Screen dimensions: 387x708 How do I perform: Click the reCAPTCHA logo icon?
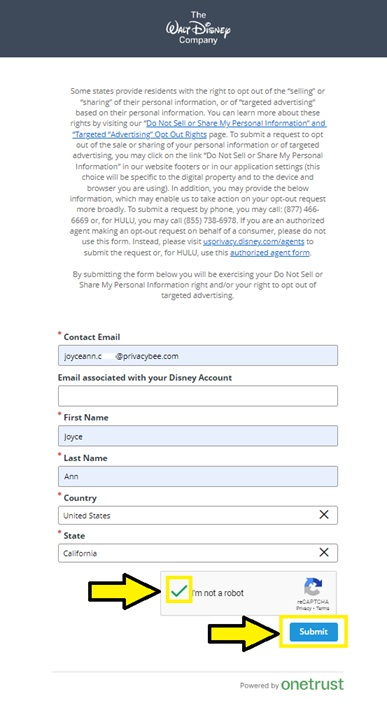coord(313,587)
